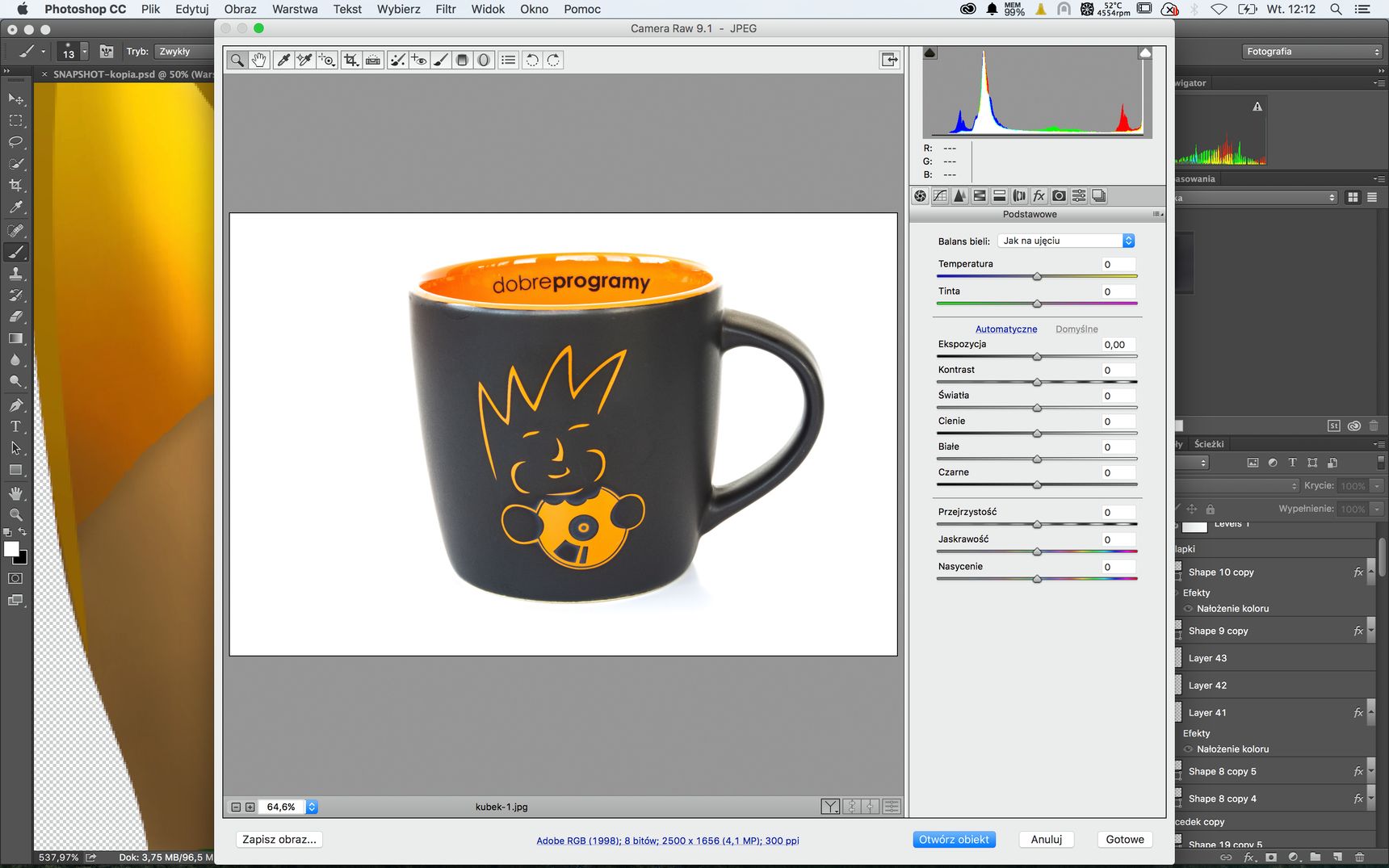Image resolution: width=1389 pixels, height=868 pixels.
Task: Click the Anuluj button
Action: pos(1047,839)
